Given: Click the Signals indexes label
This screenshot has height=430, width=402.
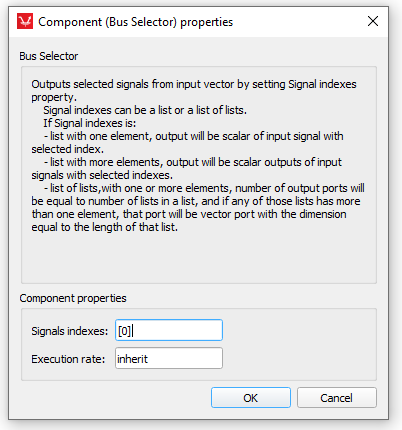Looking at the screenshot, I should point(70,331).
